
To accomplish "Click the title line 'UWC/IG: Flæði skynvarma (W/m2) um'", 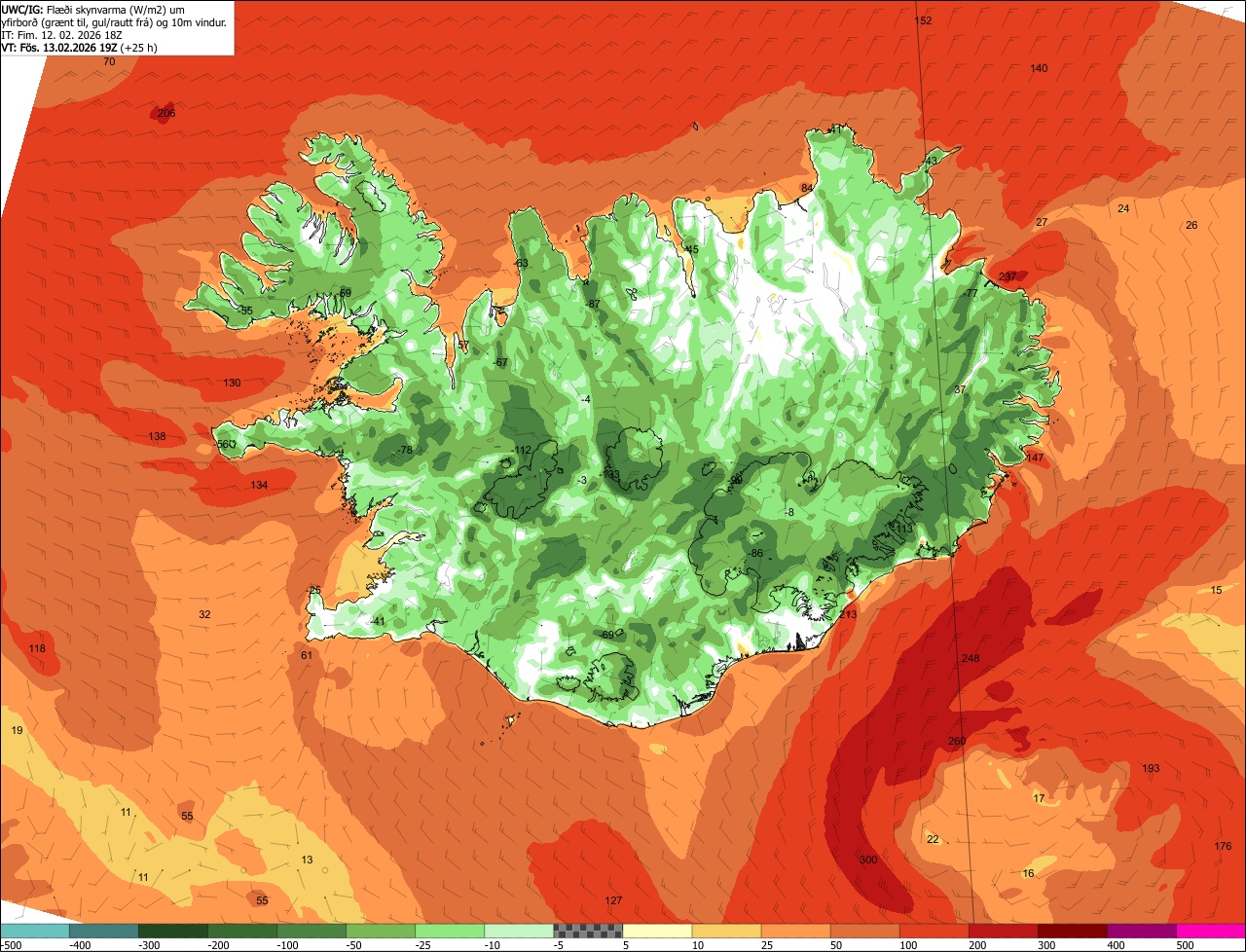I will [93, 9].
